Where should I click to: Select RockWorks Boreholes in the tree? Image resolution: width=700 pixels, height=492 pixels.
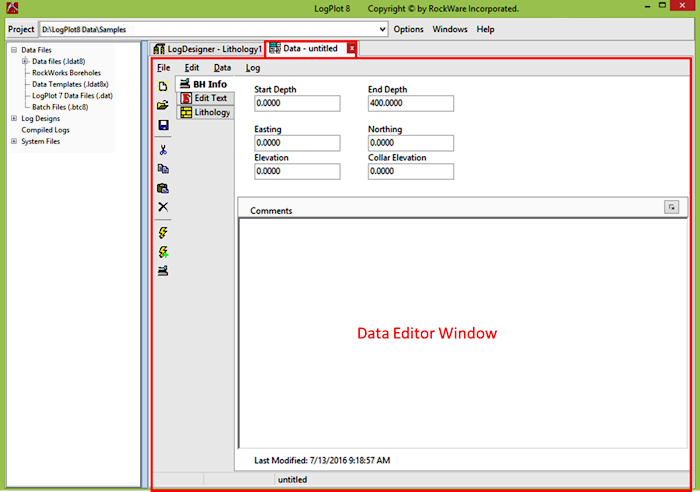point(66,73)
